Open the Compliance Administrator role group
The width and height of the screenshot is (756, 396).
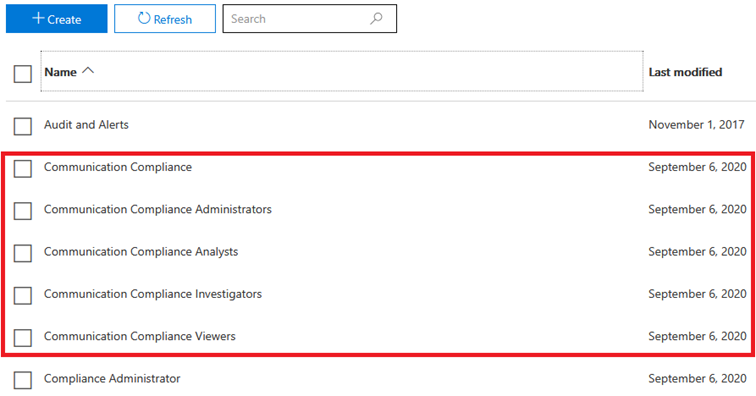coord(112,379)
